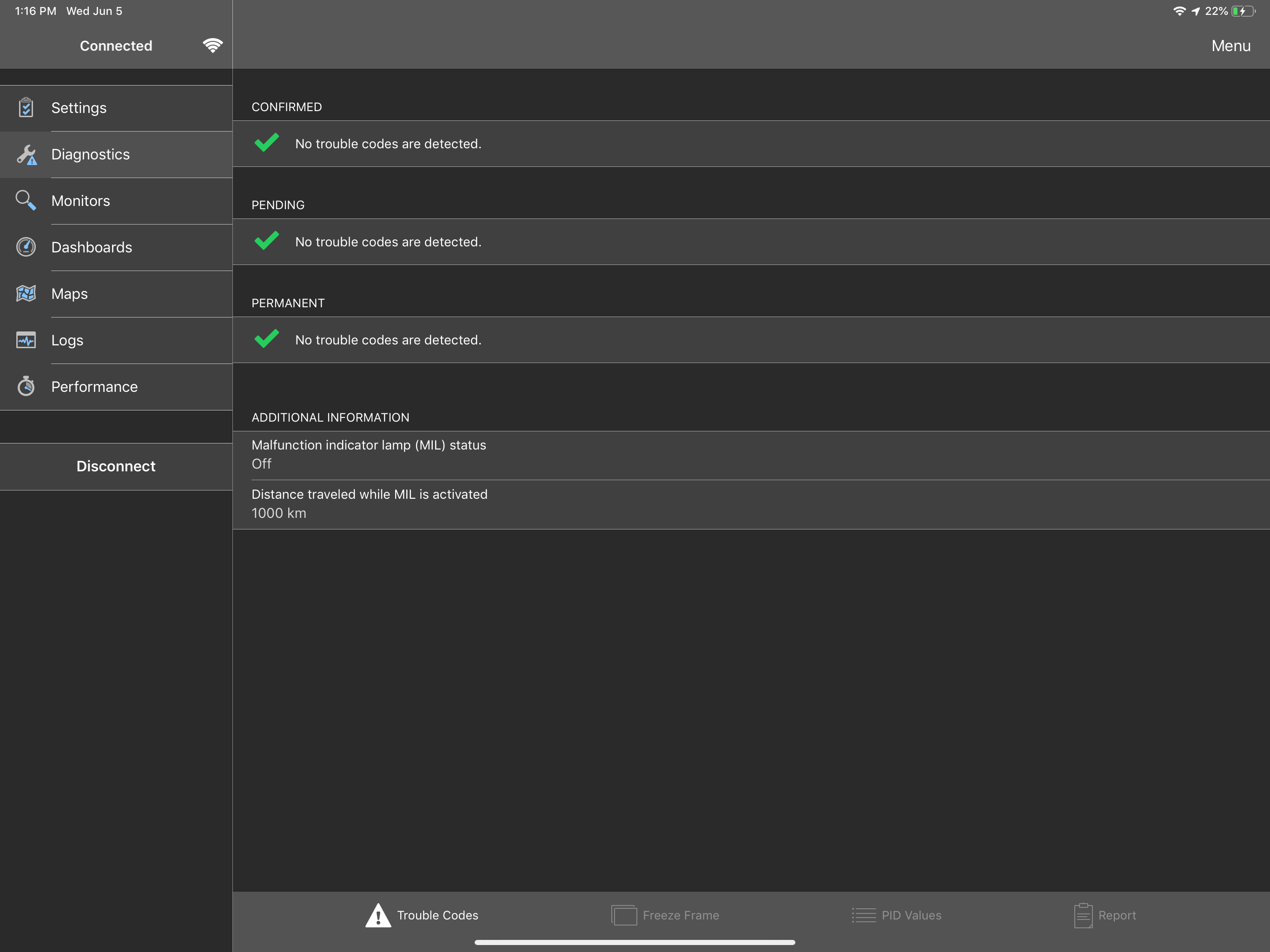Switch to the Freeze Frame tab
1270x952 pixels.
click(x=665, y=915)
